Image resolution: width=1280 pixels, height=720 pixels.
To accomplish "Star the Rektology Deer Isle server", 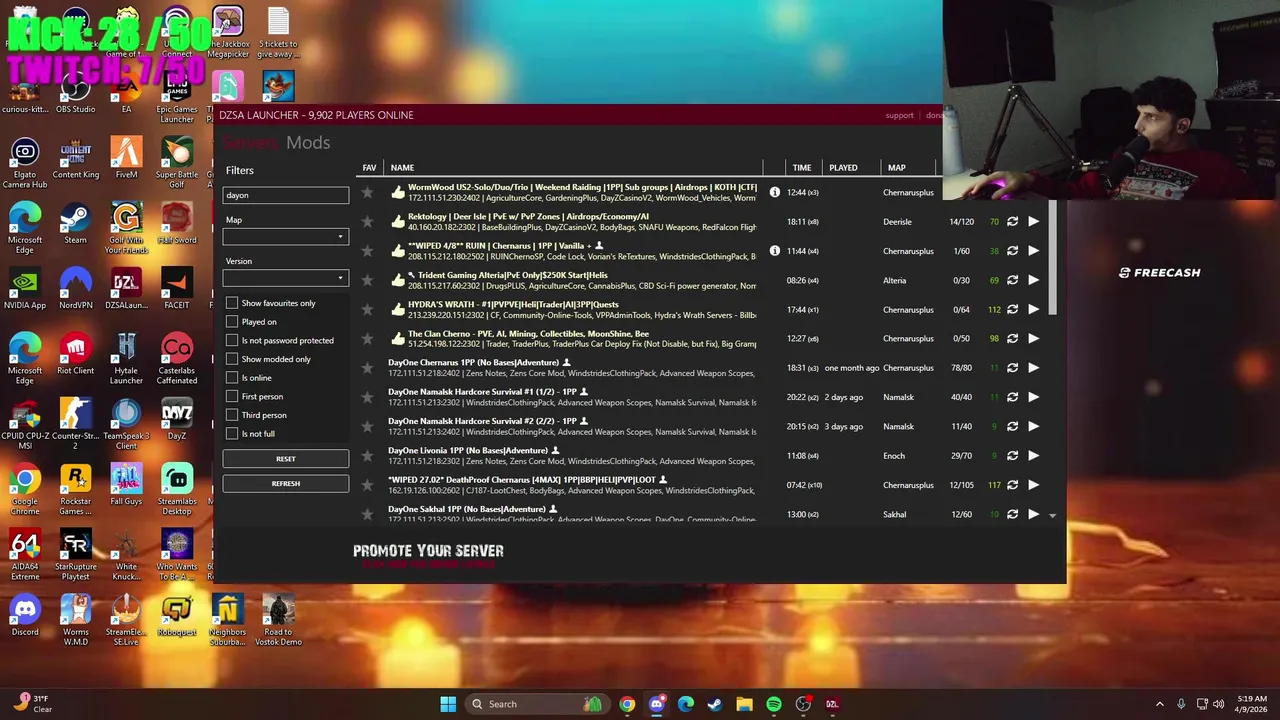I will pyautogui.click(x=367, y=221).
